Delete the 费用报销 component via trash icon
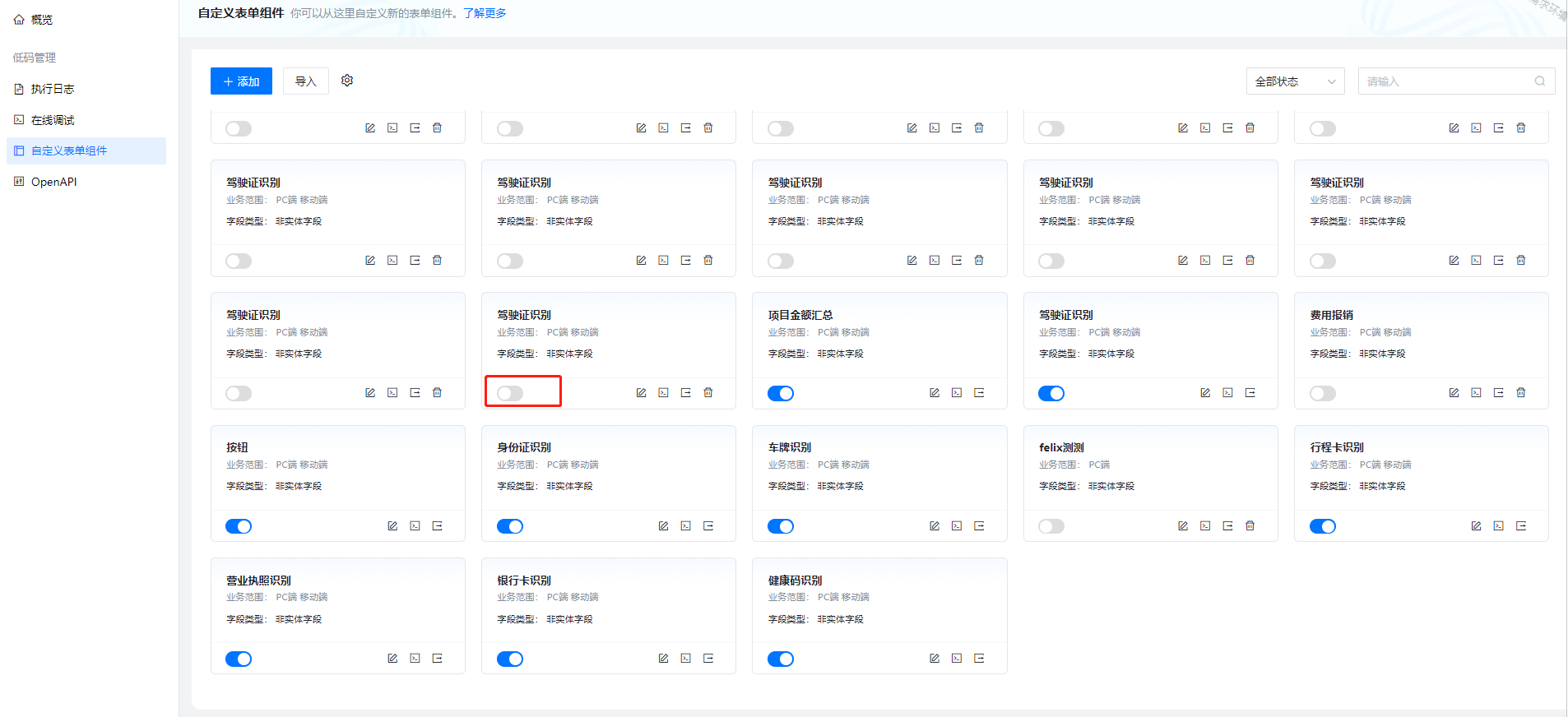1568x717 pixels. [x=1520, y=393]
